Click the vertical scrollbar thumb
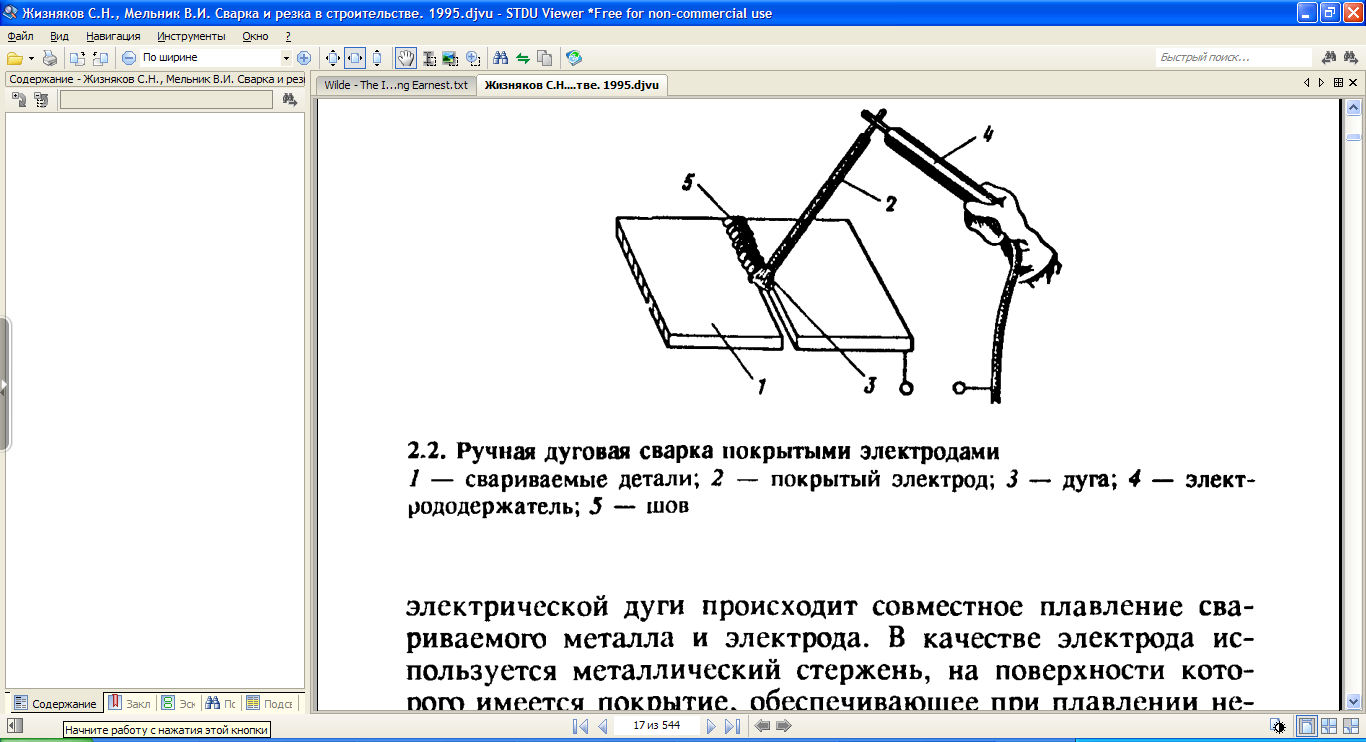The height and width of the screenshot is (742, 1366). (1353, 137)
